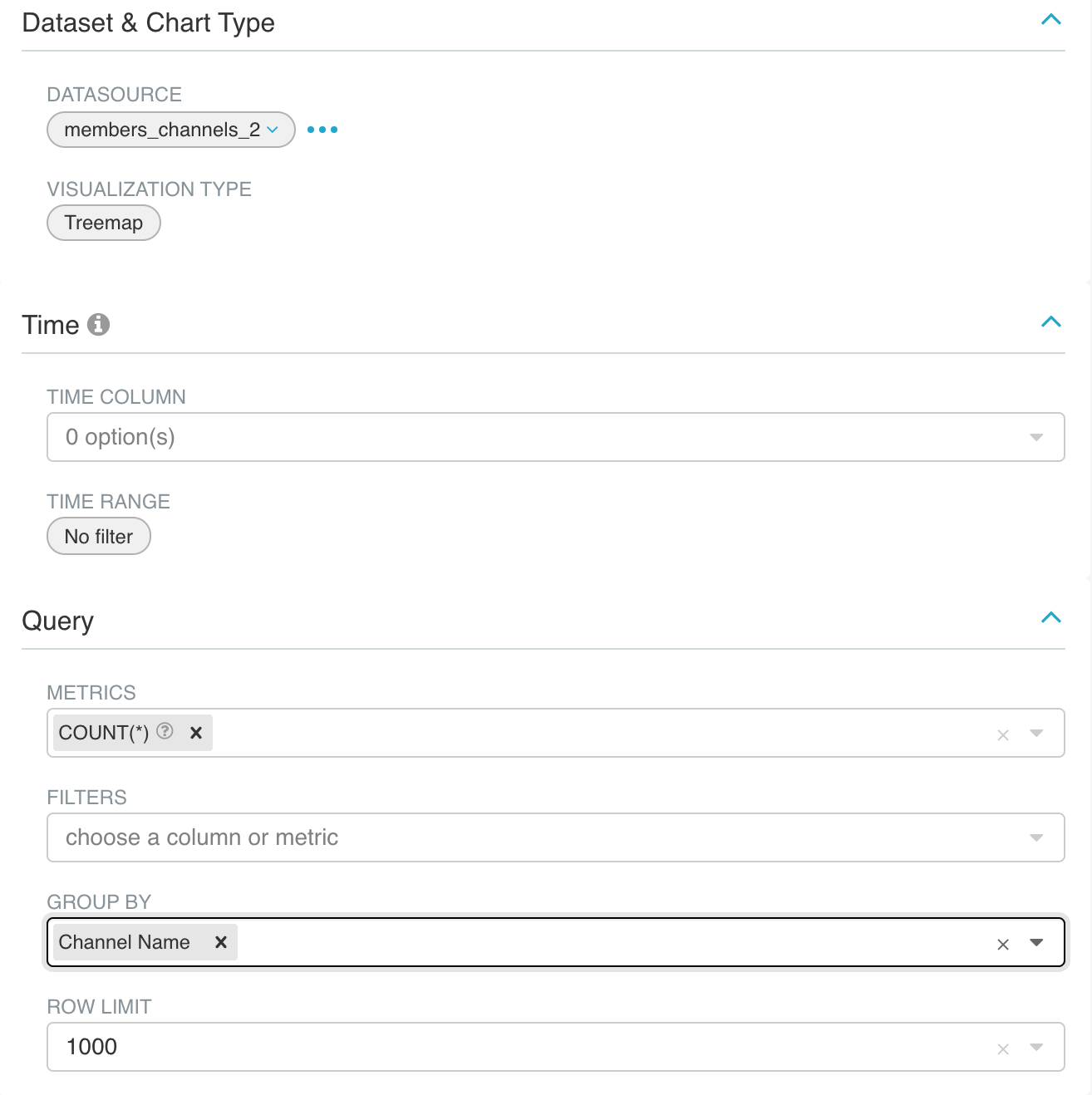Click the No filter time range button
This screenshot has height=1095, width=1092.
coord(99,537)
